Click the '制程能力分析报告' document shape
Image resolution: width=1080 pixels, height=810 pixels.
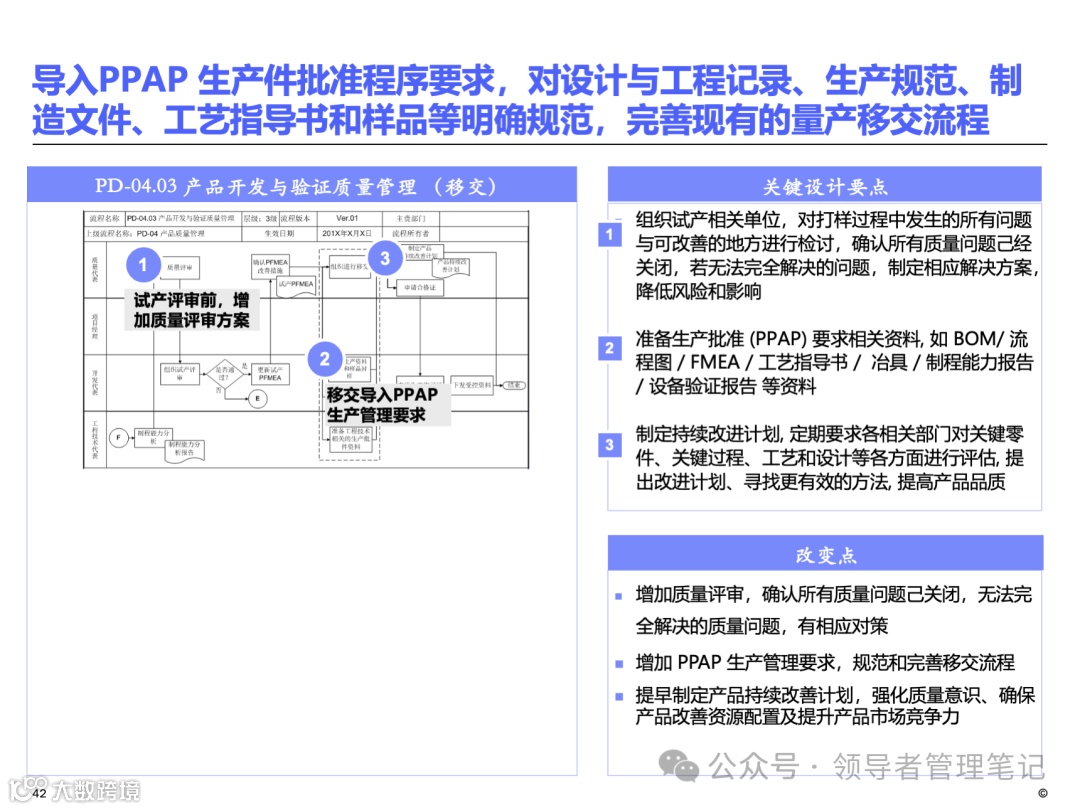[x=185, y=450]
